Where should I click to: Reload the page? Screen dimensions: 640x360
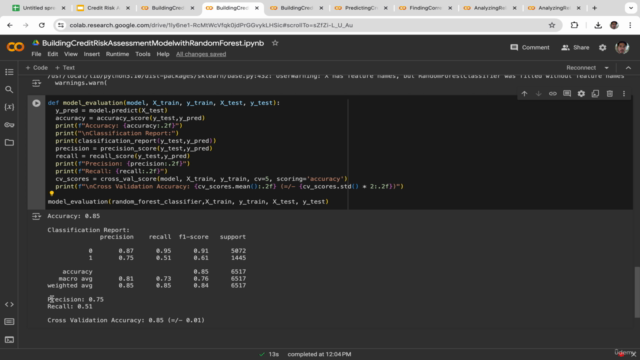[42, 25]
